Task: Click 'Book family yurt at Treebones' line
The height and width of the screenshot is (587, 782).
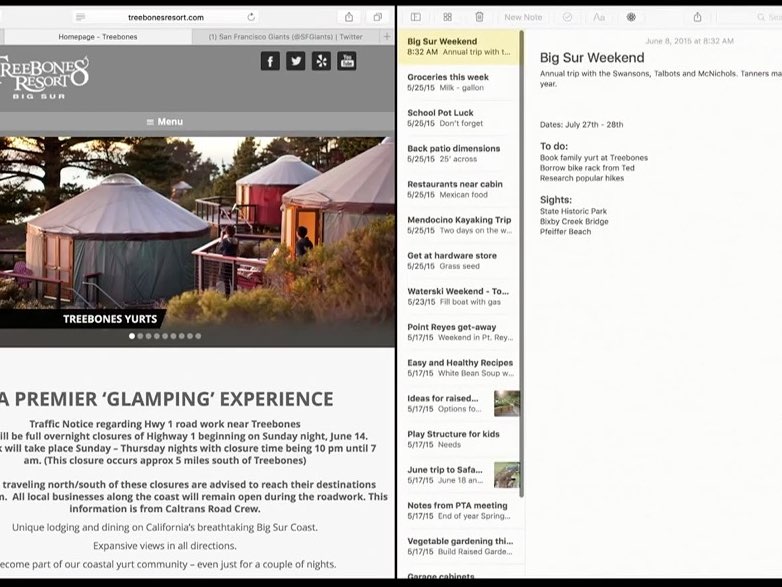Action: (594, 158)
